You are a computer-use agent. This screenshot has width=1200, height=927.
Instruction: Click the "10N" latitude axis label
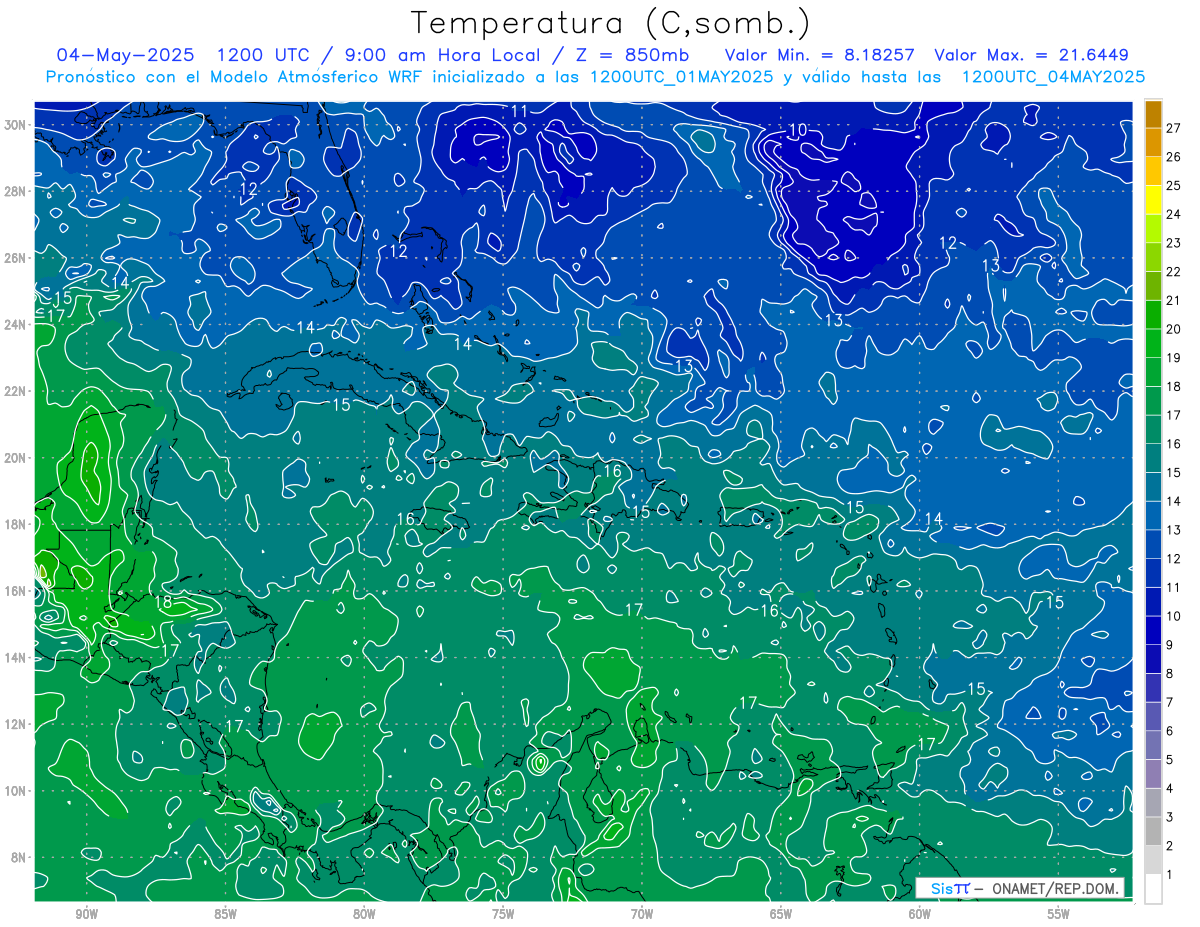15,790
